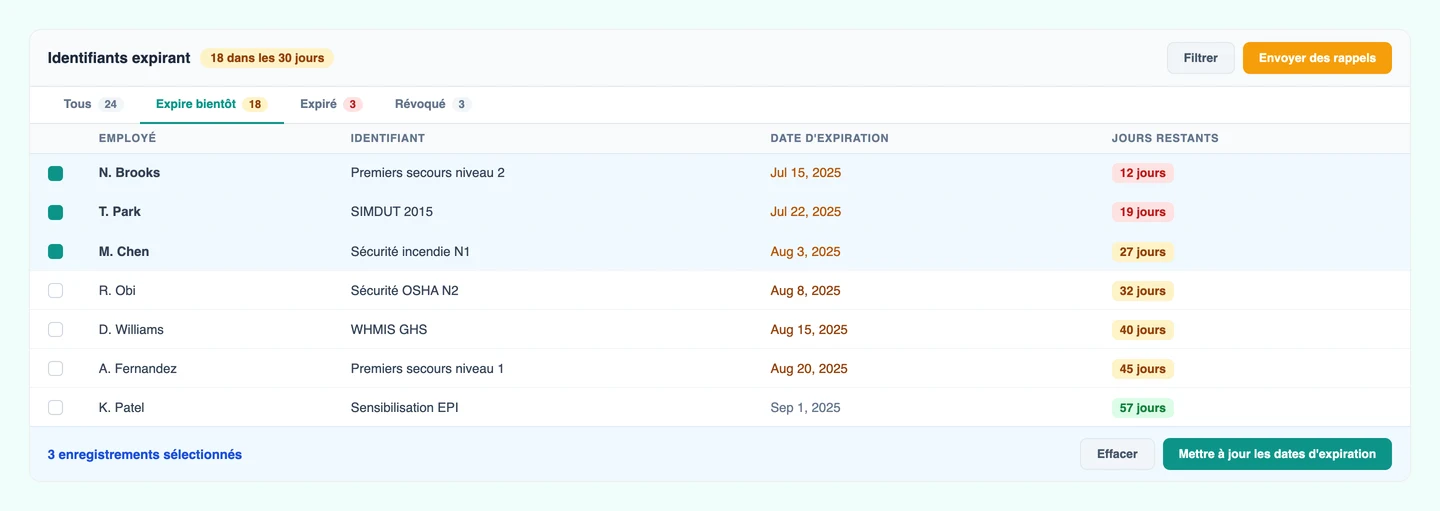Image resolution: width=1440 pixels, height=511 pixels.
Task: Click the Aug 8, 2025 expiry date
Action: click(805, 291)
